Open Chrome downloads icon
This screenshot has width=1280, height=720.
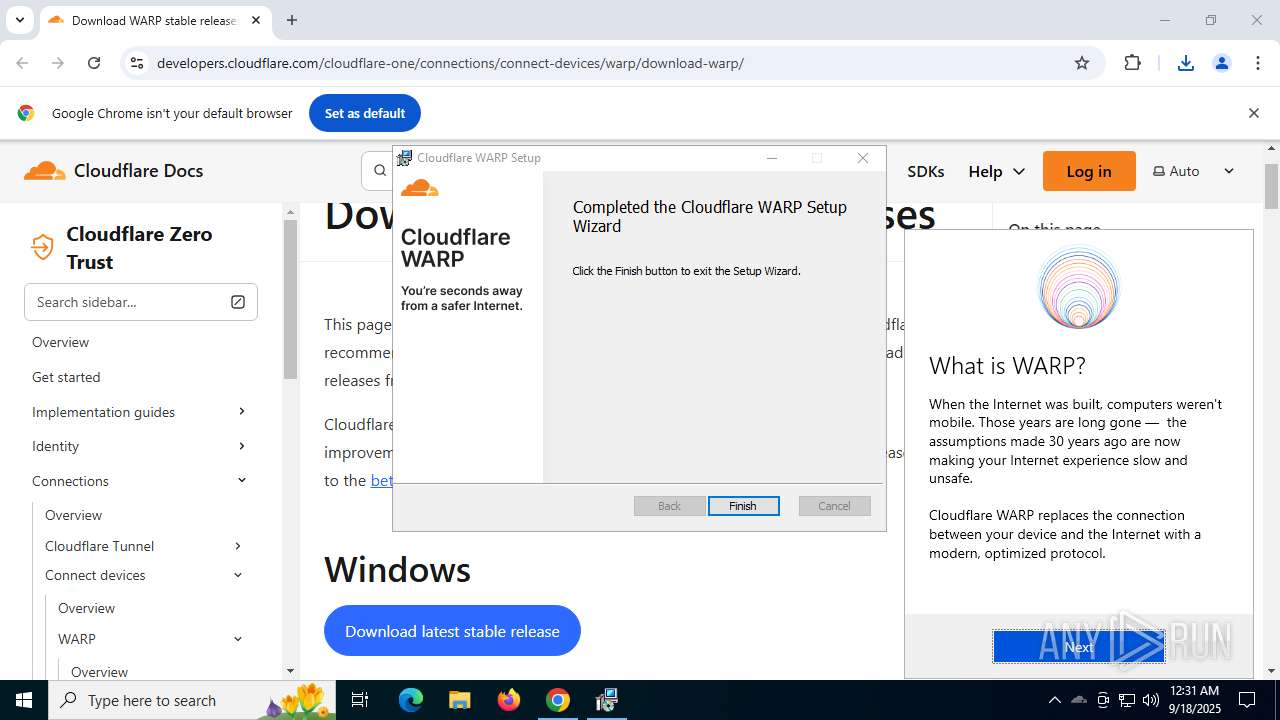tap(1186, 63)
